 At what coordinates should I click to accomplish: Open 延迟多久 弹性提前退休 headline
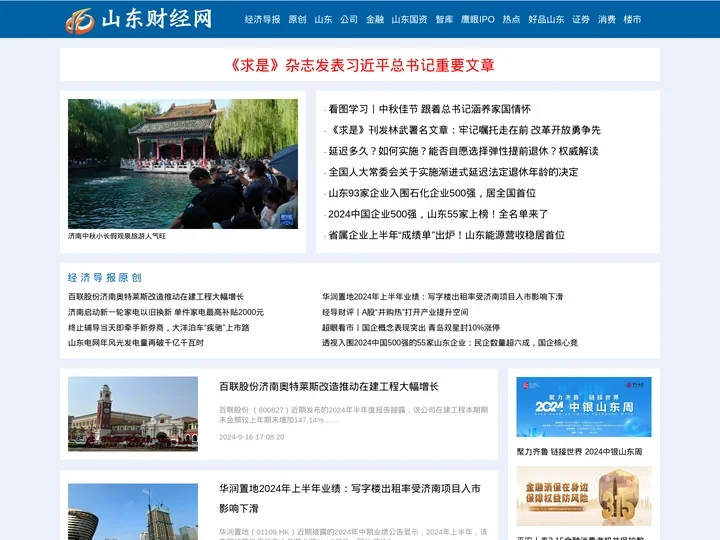point(463,151)
